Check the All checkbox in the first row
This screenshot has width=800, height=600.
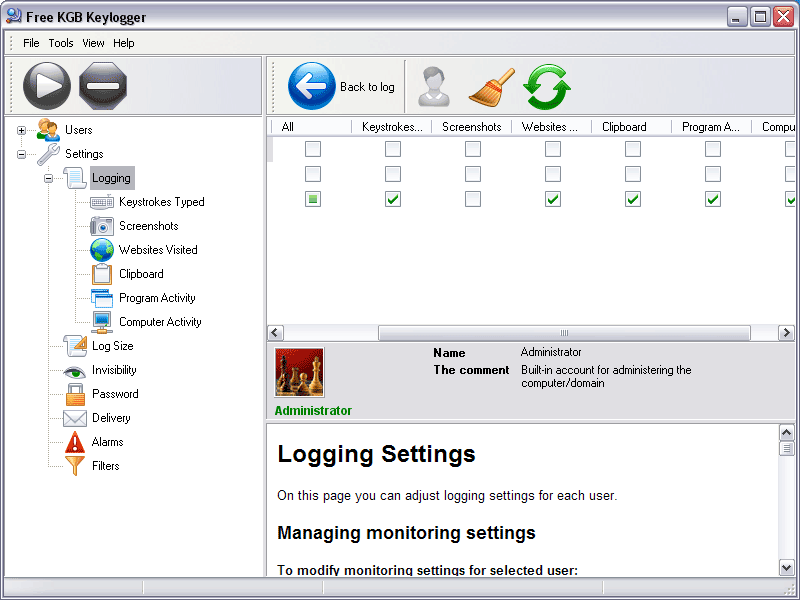(x=313, y=149)
